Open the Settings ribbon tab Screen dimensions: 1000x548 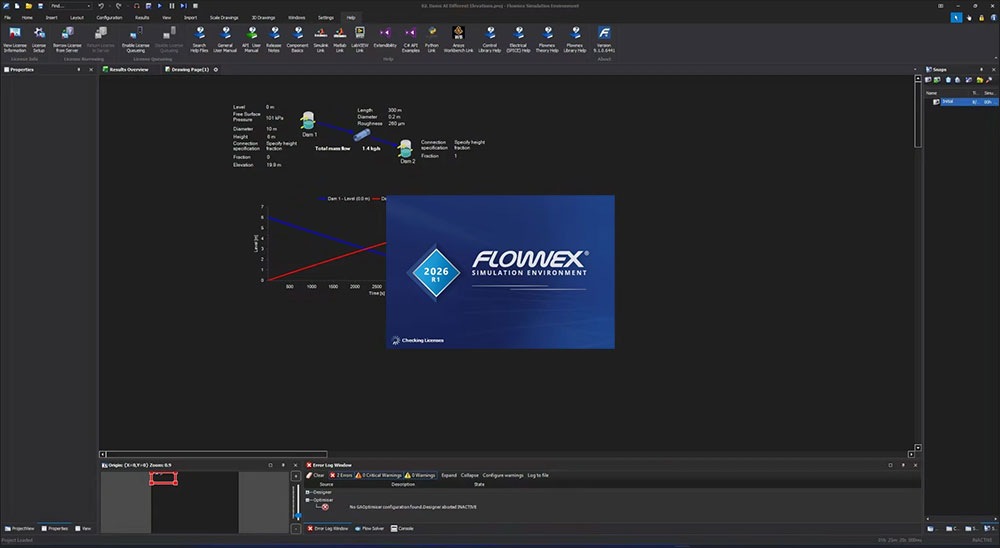[326, 18]
